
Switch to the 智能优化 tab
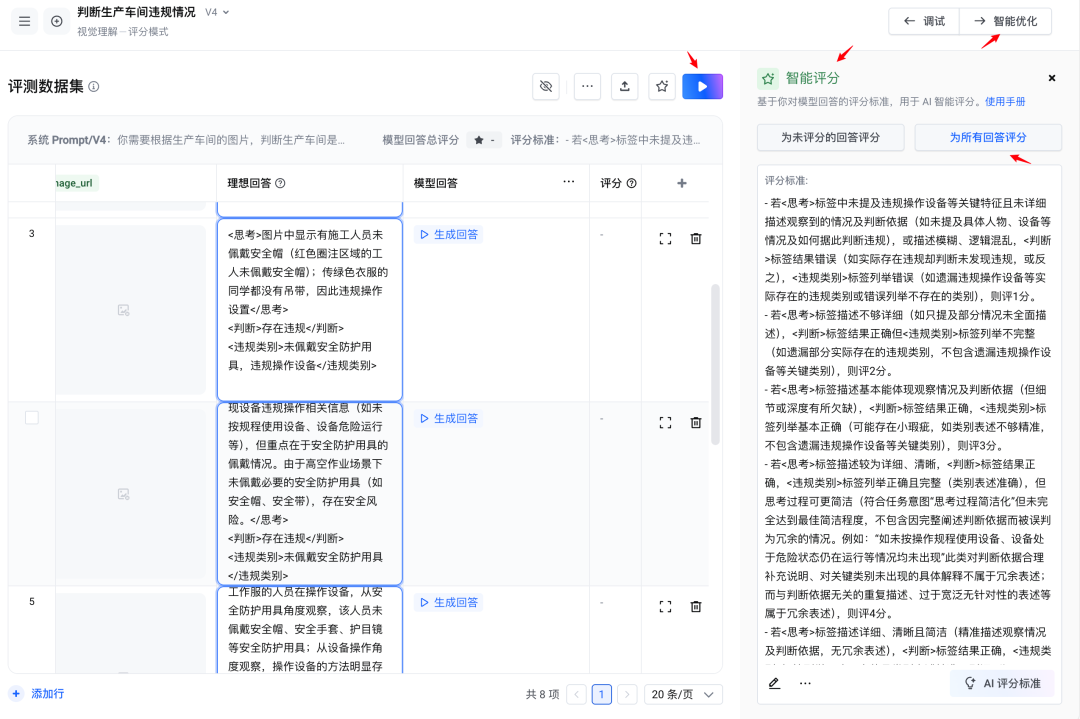tap(1005, 21)
